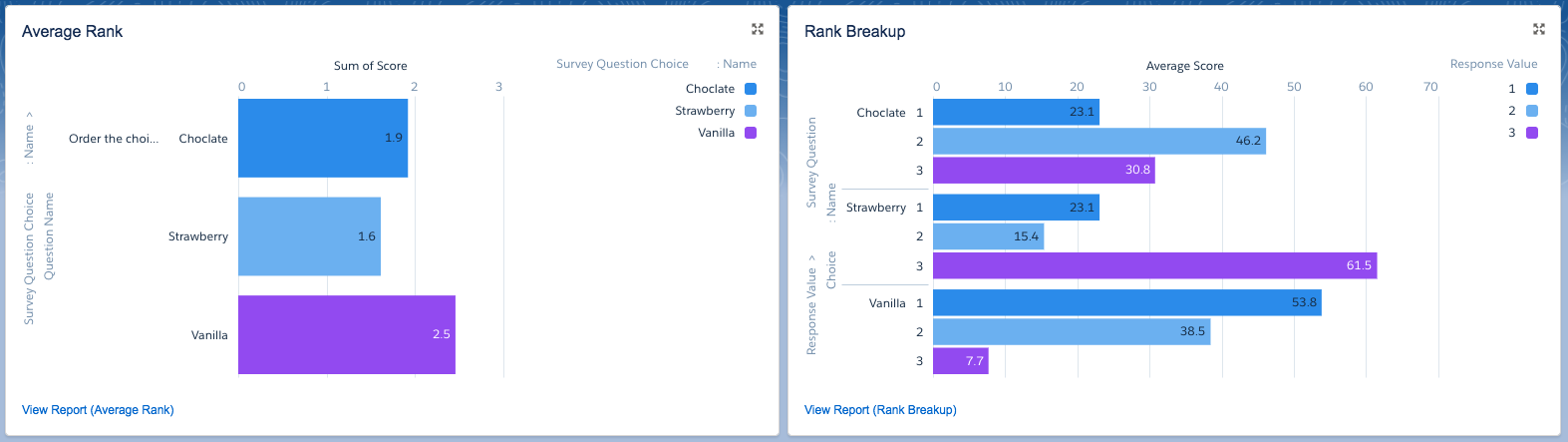Expand the Average Rank chart
The image size is (1568, 442).
pyautogui.click(x=758, y=30)
